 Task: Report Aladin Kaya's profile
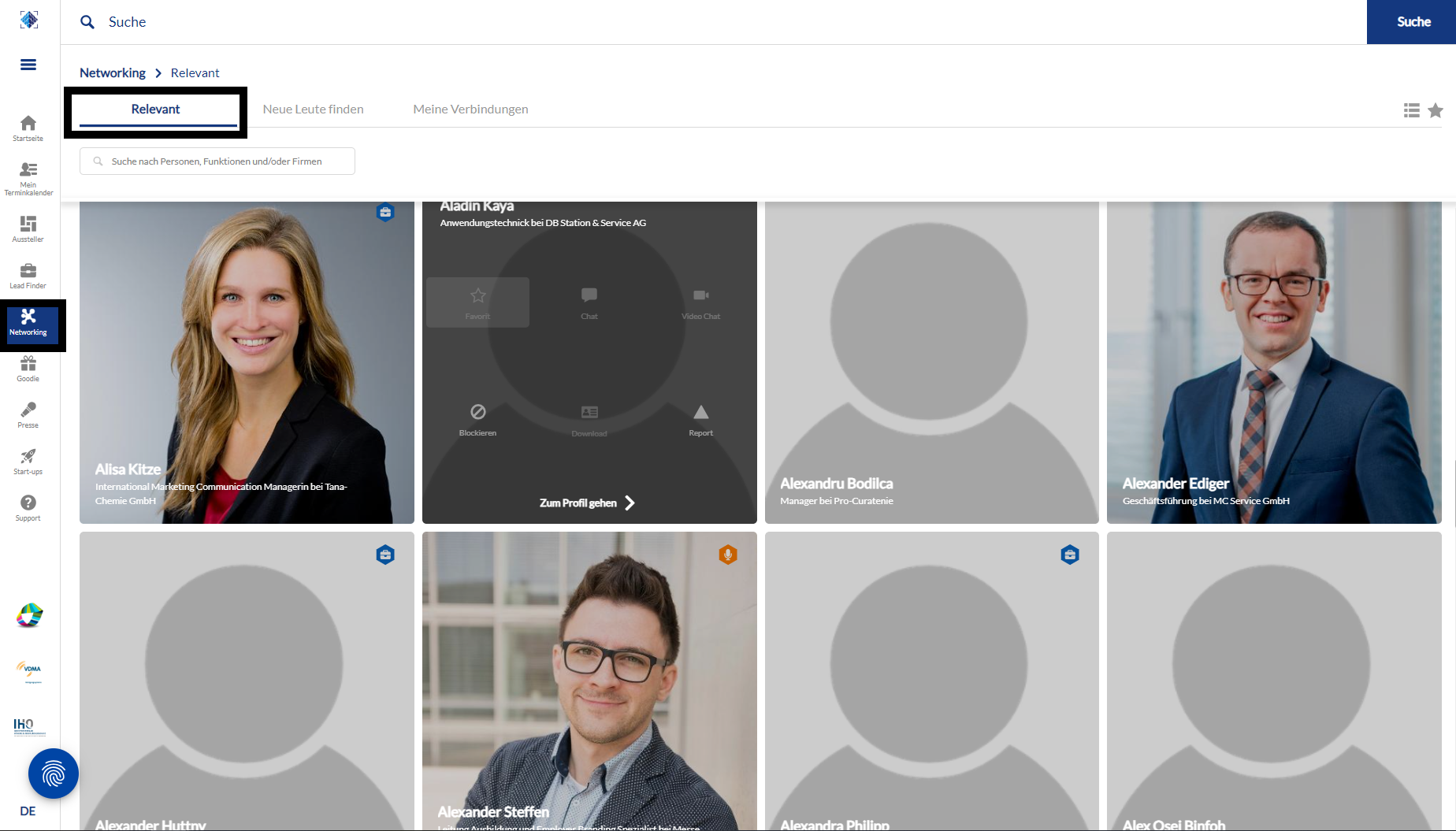[700, 420]
